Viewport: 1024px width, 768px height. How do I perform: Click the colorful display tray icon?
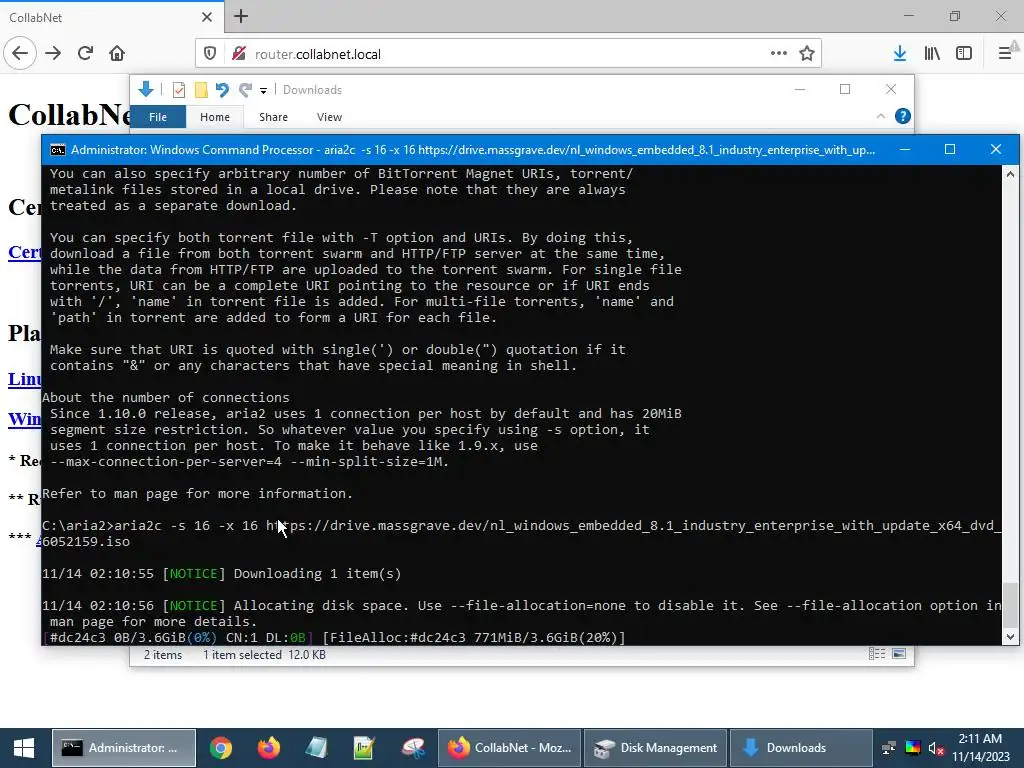click(x=912, y=748)
